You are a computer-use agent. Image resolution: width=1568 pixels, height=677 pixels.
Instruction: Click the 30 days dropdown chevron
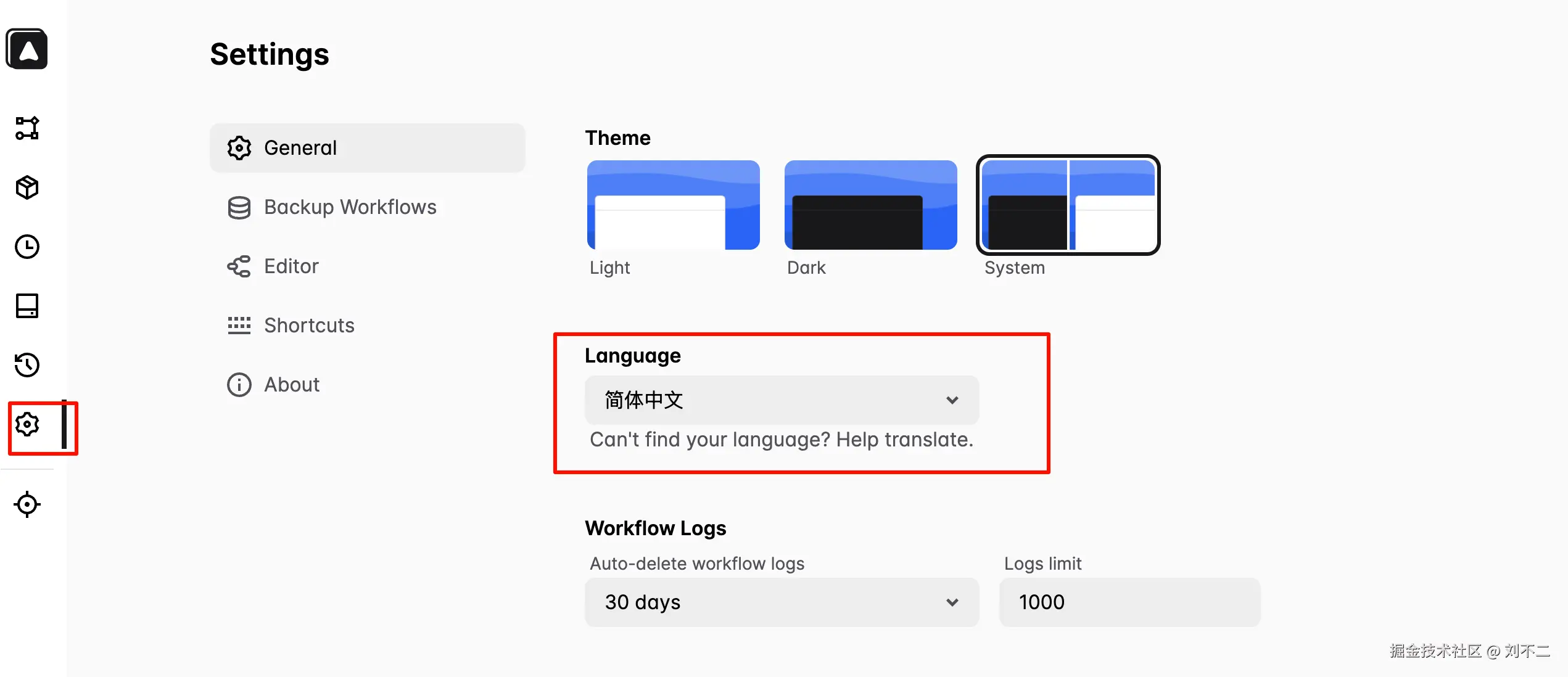click(x=952, y=602)
